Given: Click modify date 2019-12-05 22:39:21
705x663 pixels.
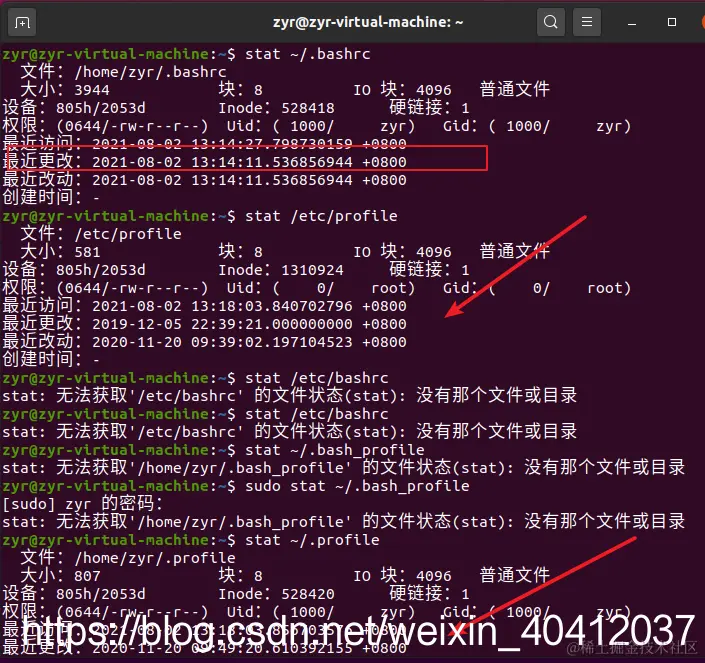Looking at the screenshot, I should pyautogui.click(x=178, y=324).
